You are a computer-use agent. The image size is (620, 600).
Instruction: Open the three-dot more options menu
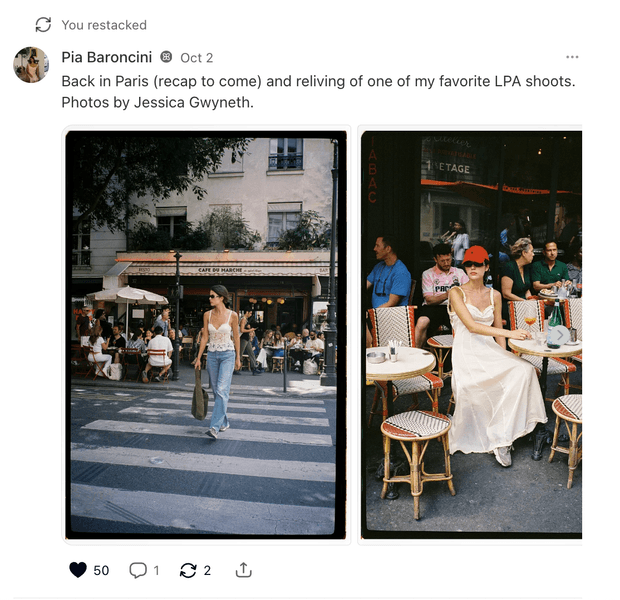572,57
